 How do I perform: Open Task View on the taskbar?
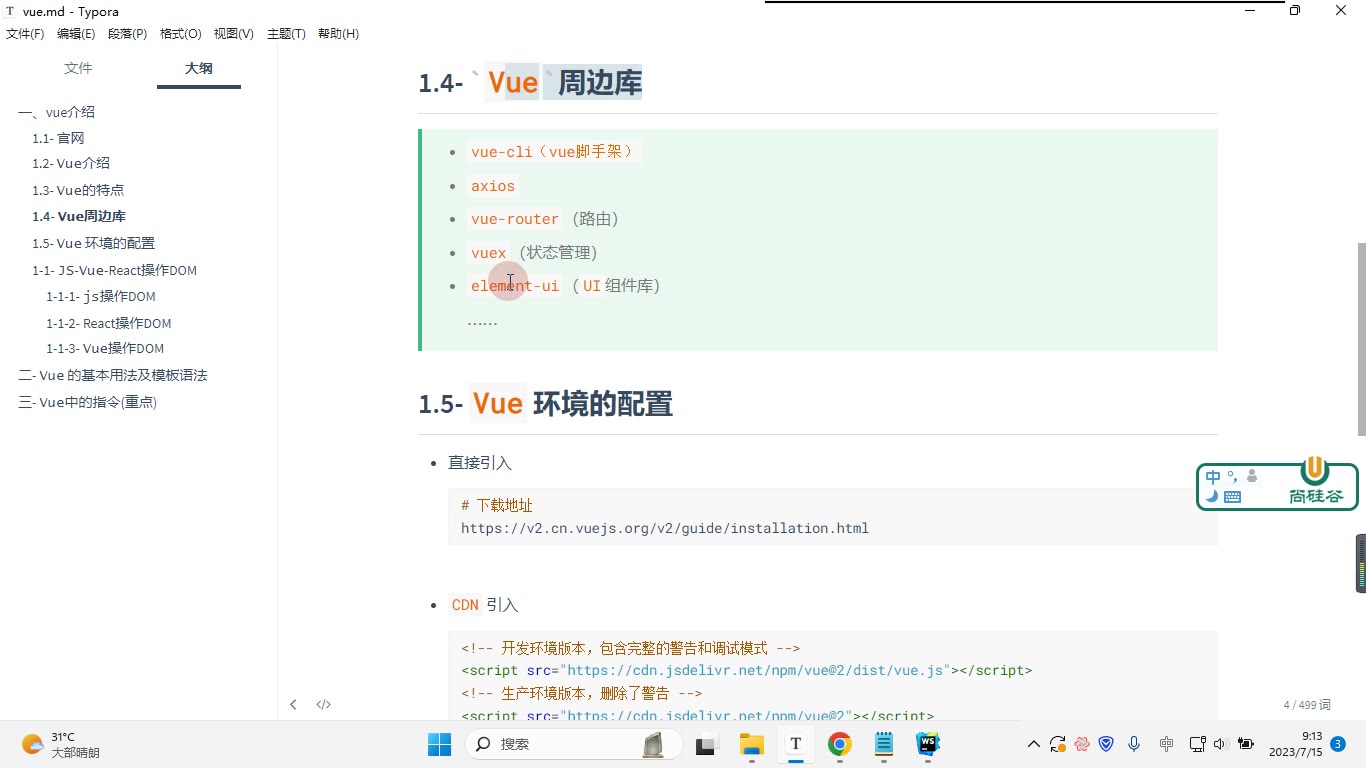click(x=707, y=744)
